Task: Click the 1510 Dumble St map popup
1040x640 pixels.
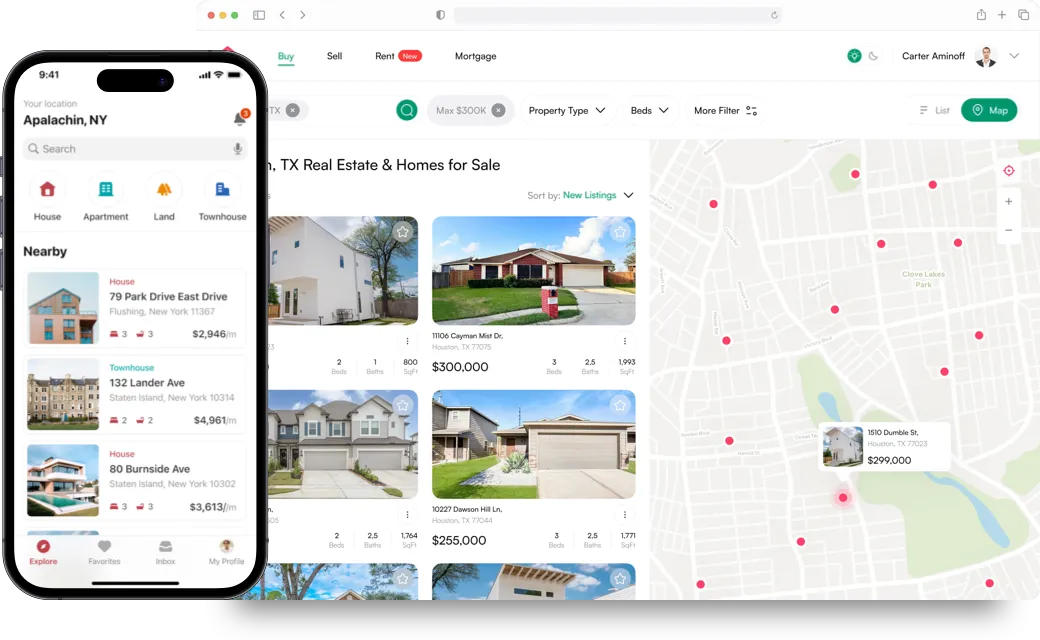Action: pyautogui.click(x=884, y=447)
